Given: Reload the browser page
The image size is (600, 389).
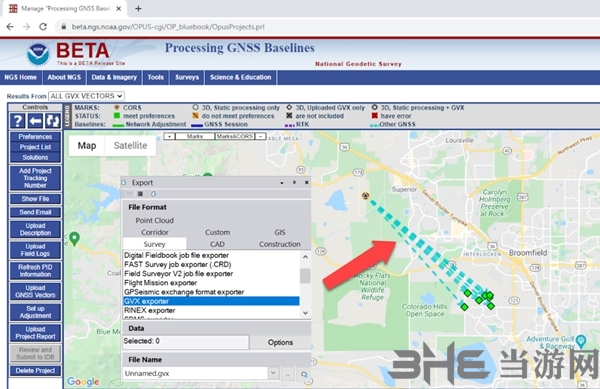Looking at the screenshot, I should pyautogui.click(x=43, y=27).
